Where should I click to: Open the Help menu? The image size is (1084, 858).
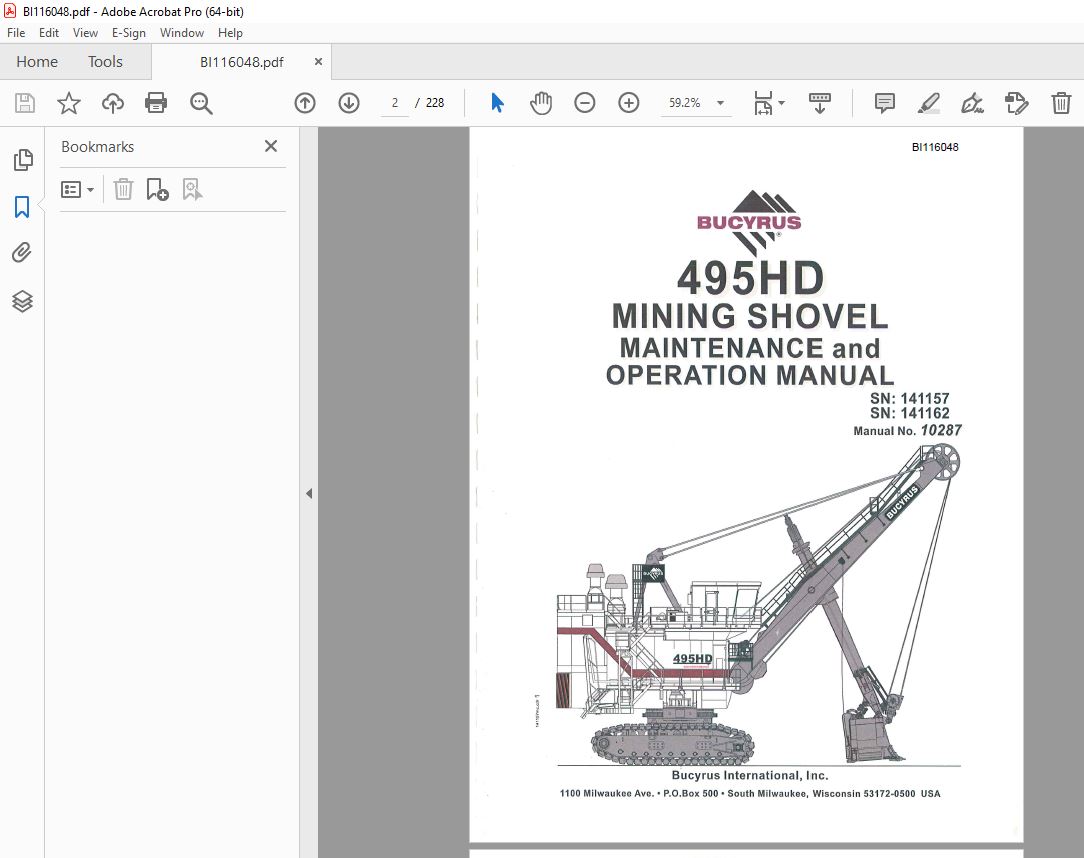(230, 32)
